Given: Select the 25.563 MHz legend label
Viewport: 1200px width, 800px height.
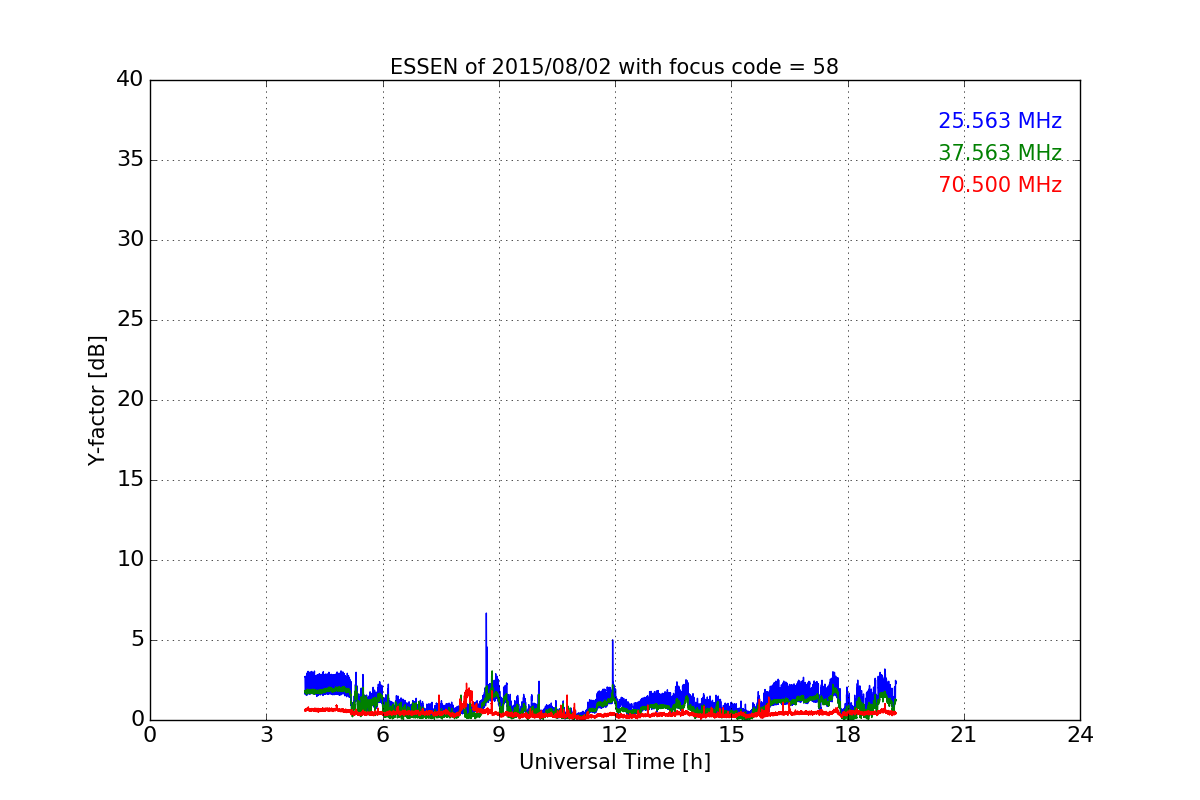Looking at the screenshot, I should [x=1000, y=121].
